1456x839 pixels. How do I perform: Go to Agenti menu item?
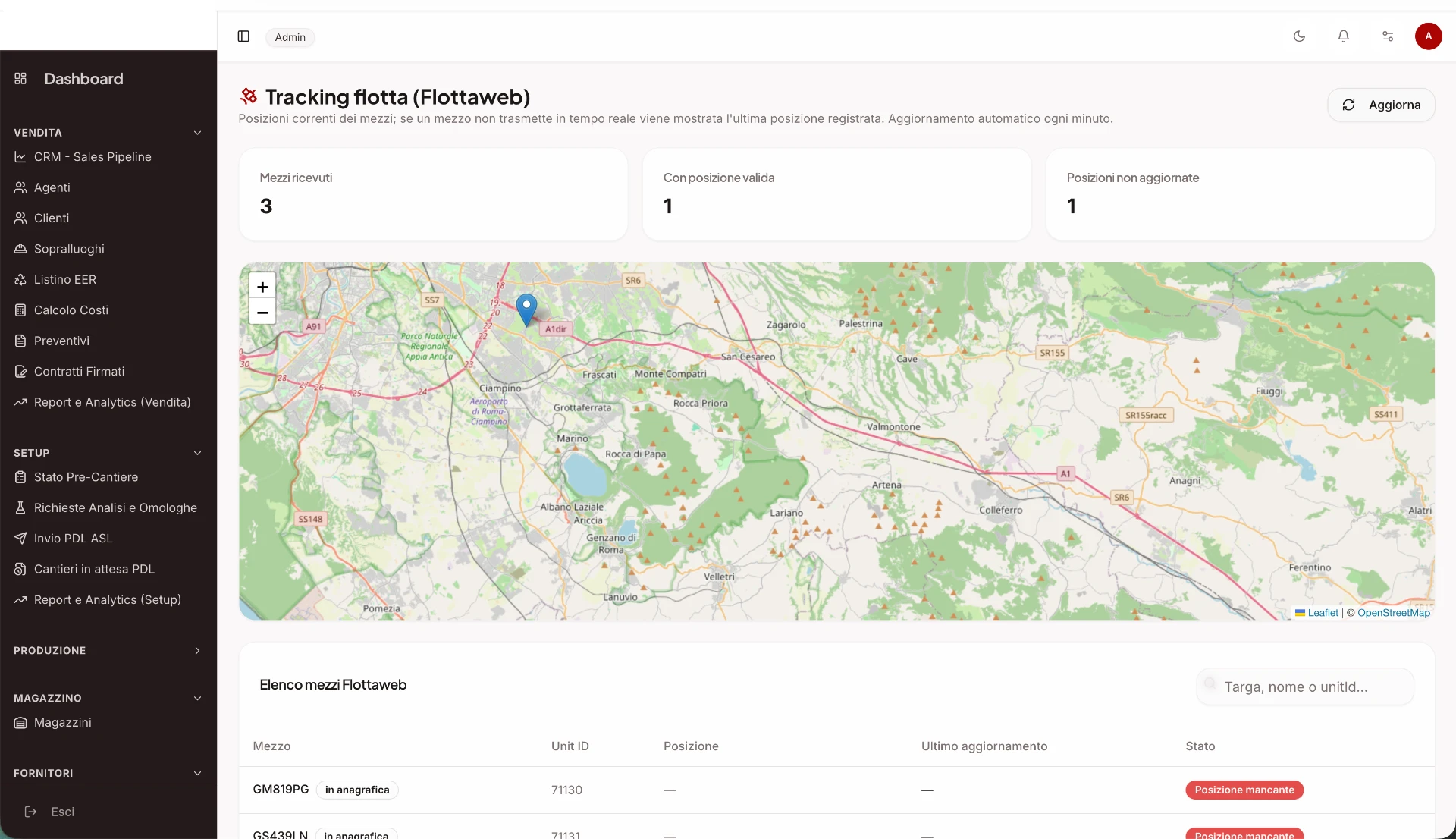point(52,187)
